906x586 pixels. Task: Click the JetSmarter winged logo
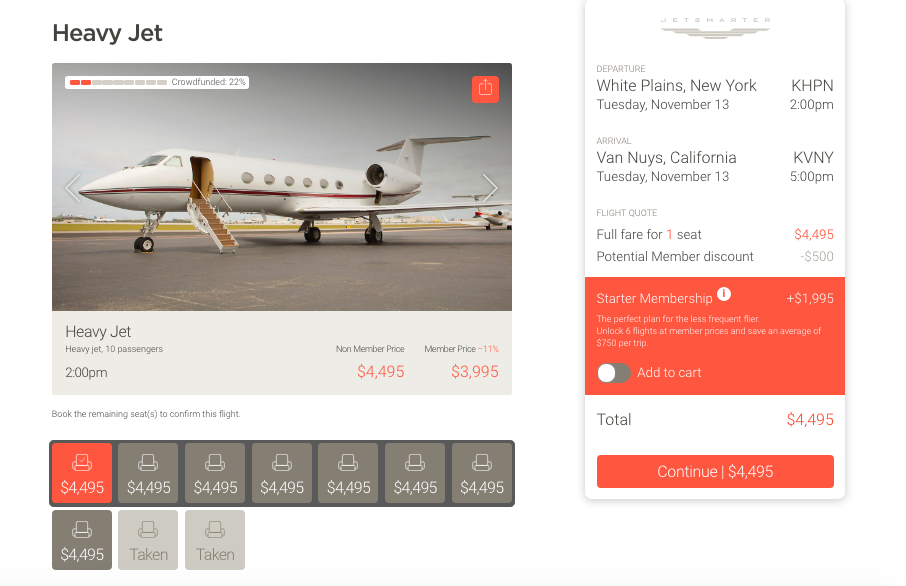[x=714, y=27]
